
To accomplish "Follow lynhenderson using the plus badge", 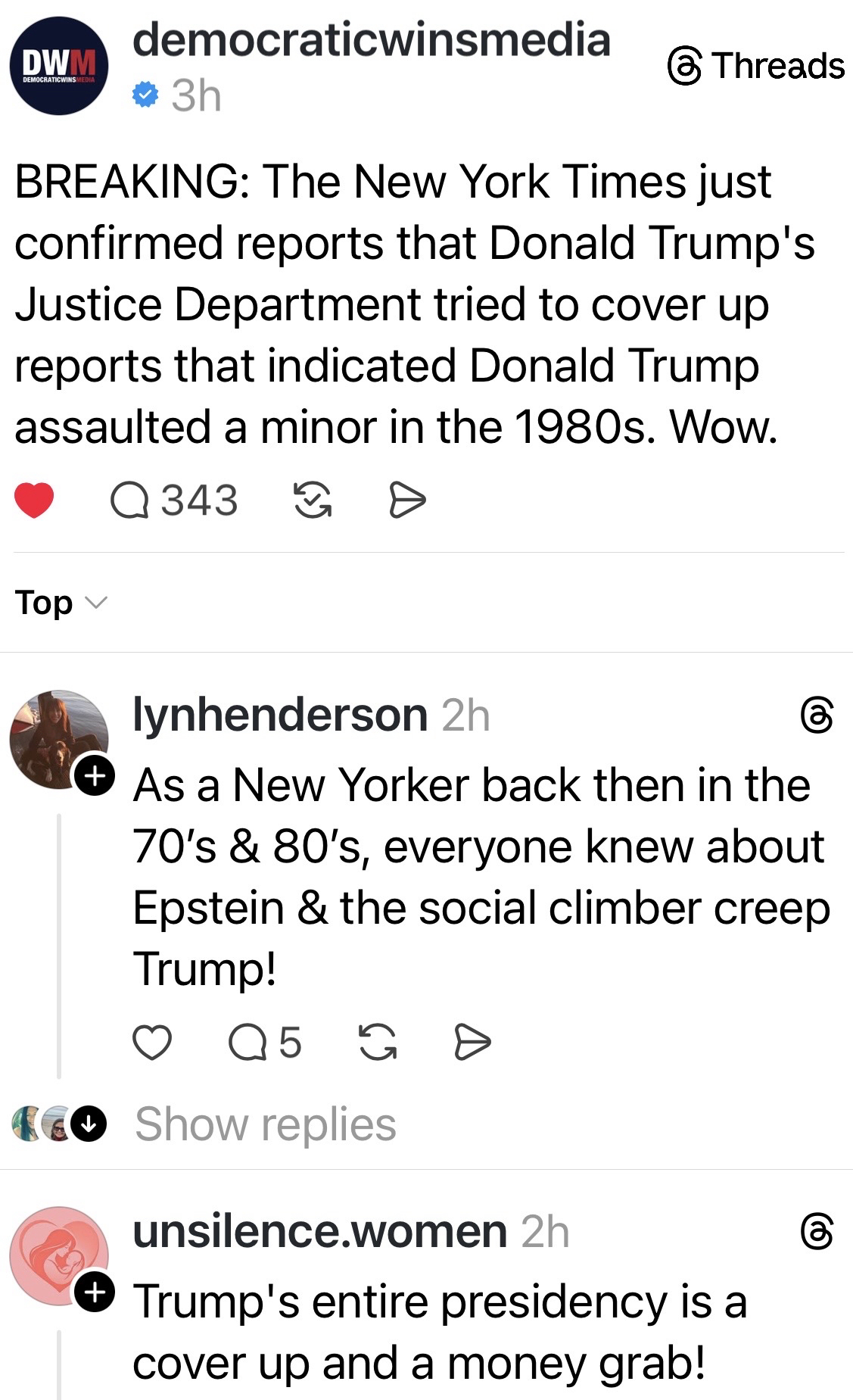I will (94, 776).
